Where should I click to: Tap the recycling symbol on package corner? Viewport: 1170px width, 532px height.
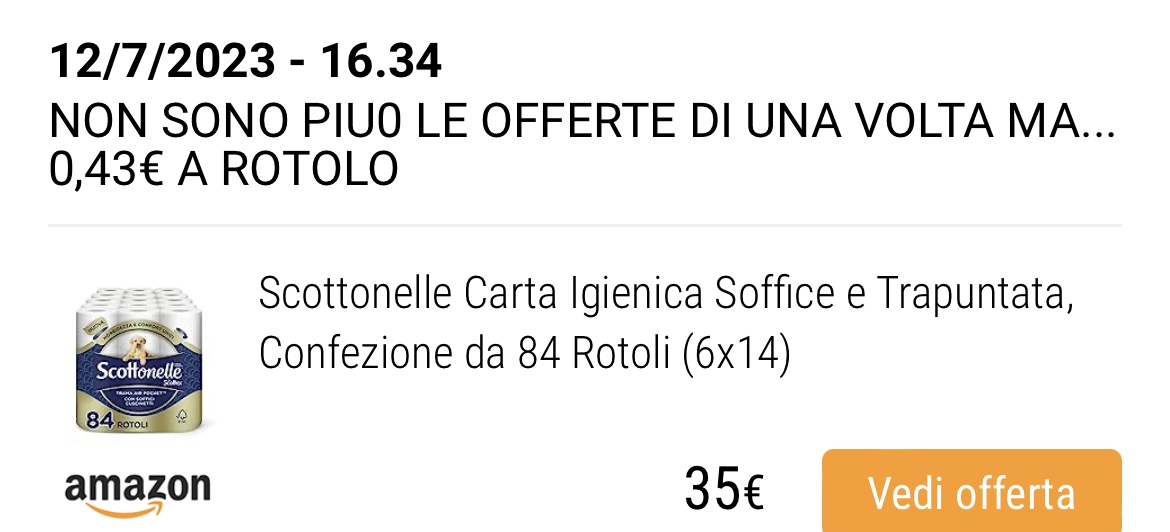[x=180, y=416]
